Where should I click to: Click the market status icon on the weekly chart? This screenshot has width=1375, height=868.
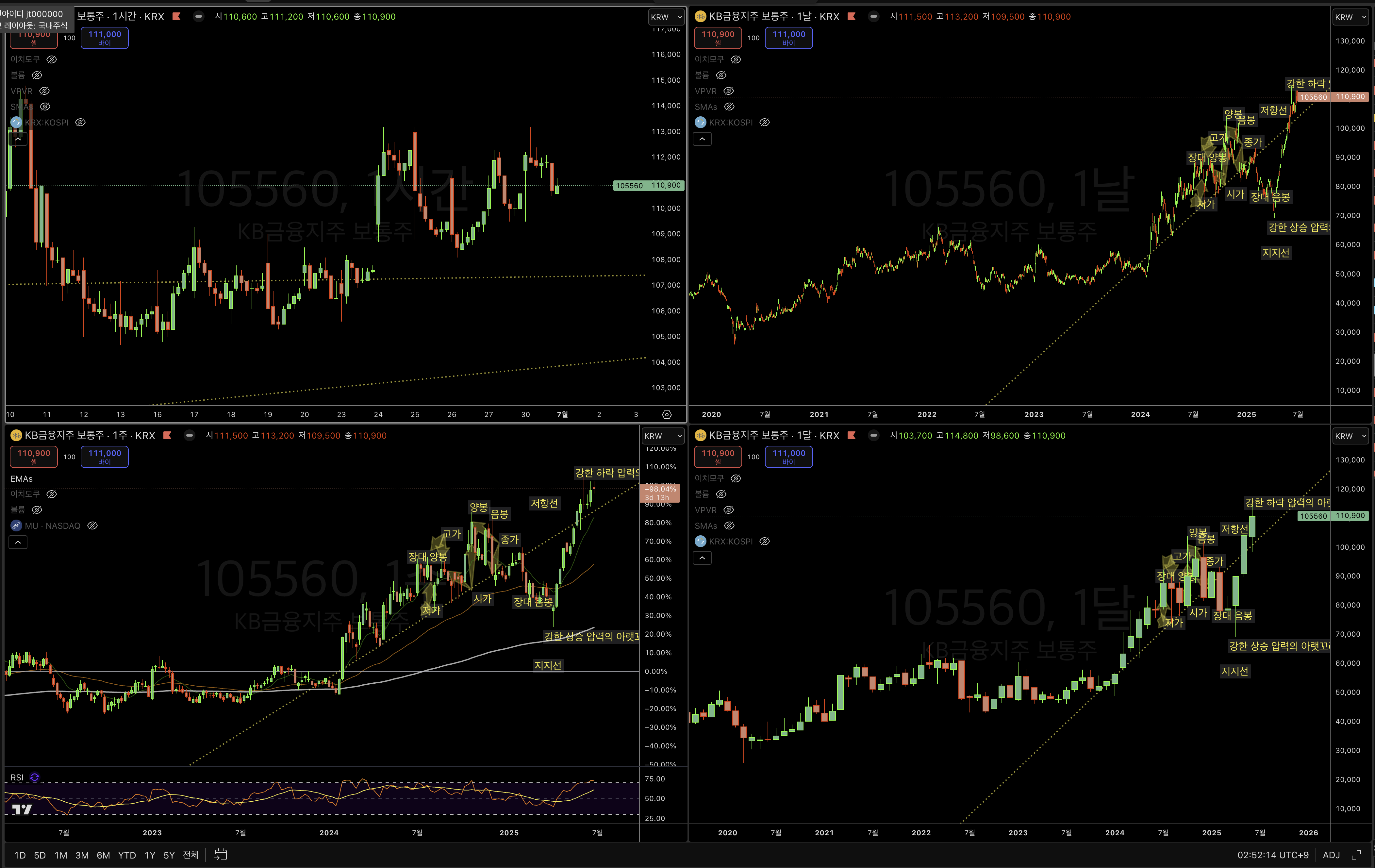point(189,435)
